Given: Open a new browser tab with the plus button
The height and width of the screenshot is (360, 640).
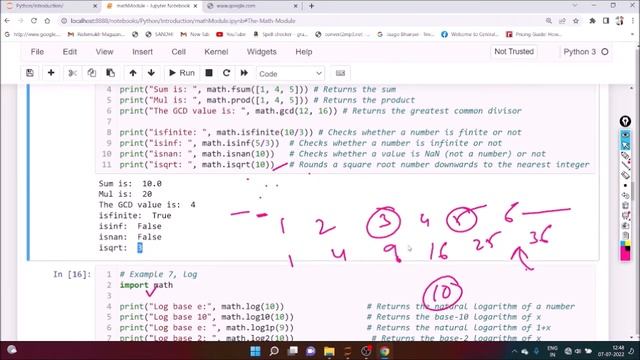Looking at the screenshot, I should [311, 6].
